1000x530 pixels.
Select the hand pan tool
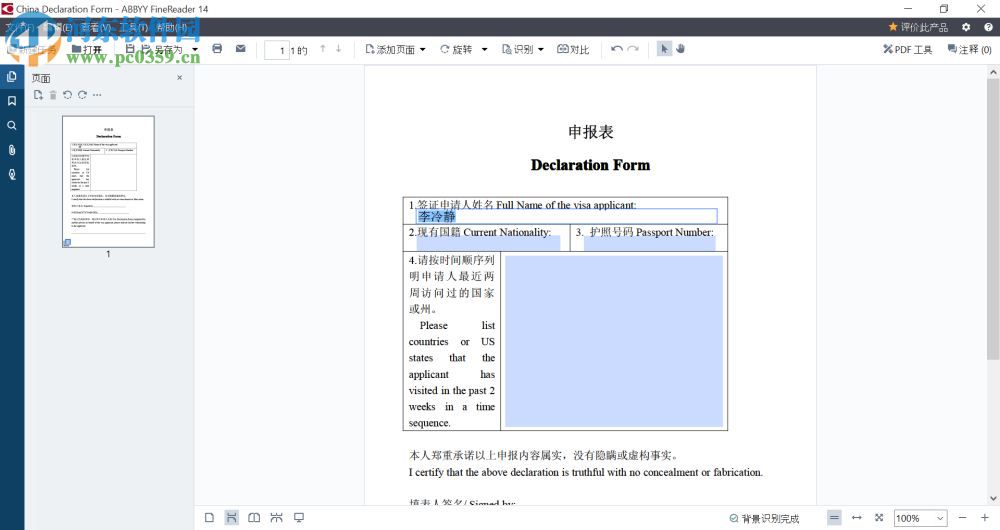(680, 49)
